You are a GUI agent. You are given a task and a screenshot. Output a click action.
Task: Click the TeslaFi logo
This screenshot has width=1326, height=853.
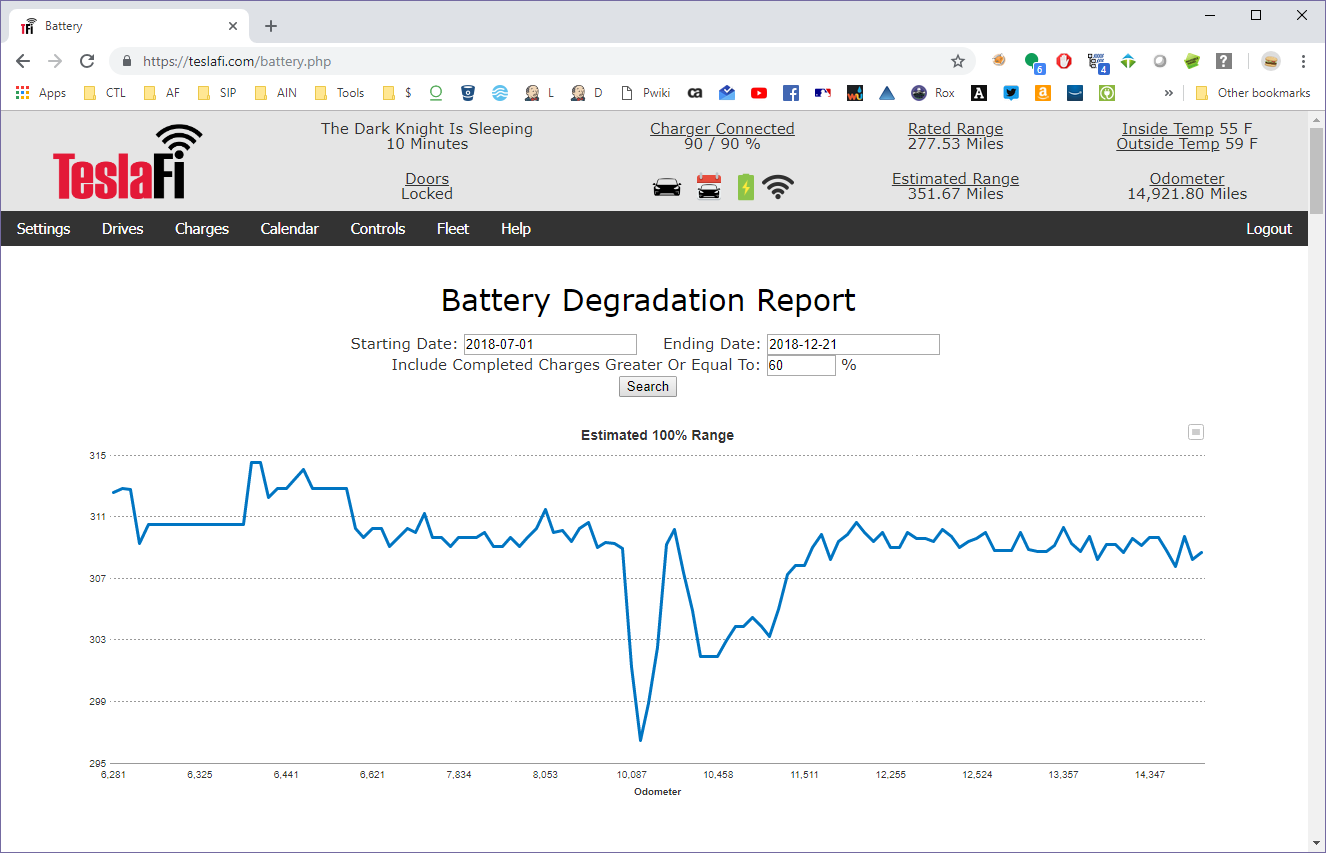pyautogui.click(x=128, y=162)
